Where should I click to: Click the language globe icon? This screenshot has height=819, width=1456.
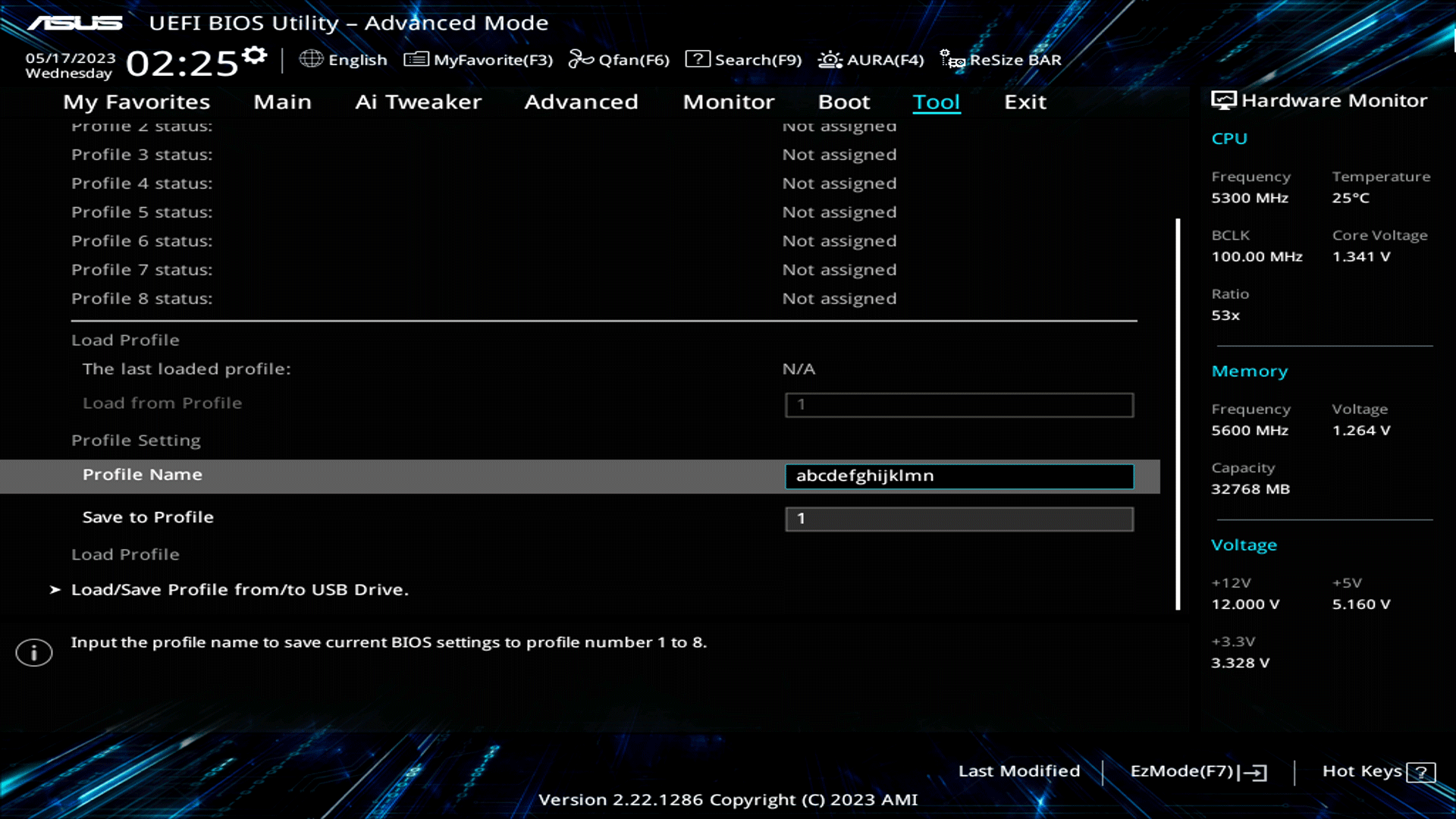point(310,58)
